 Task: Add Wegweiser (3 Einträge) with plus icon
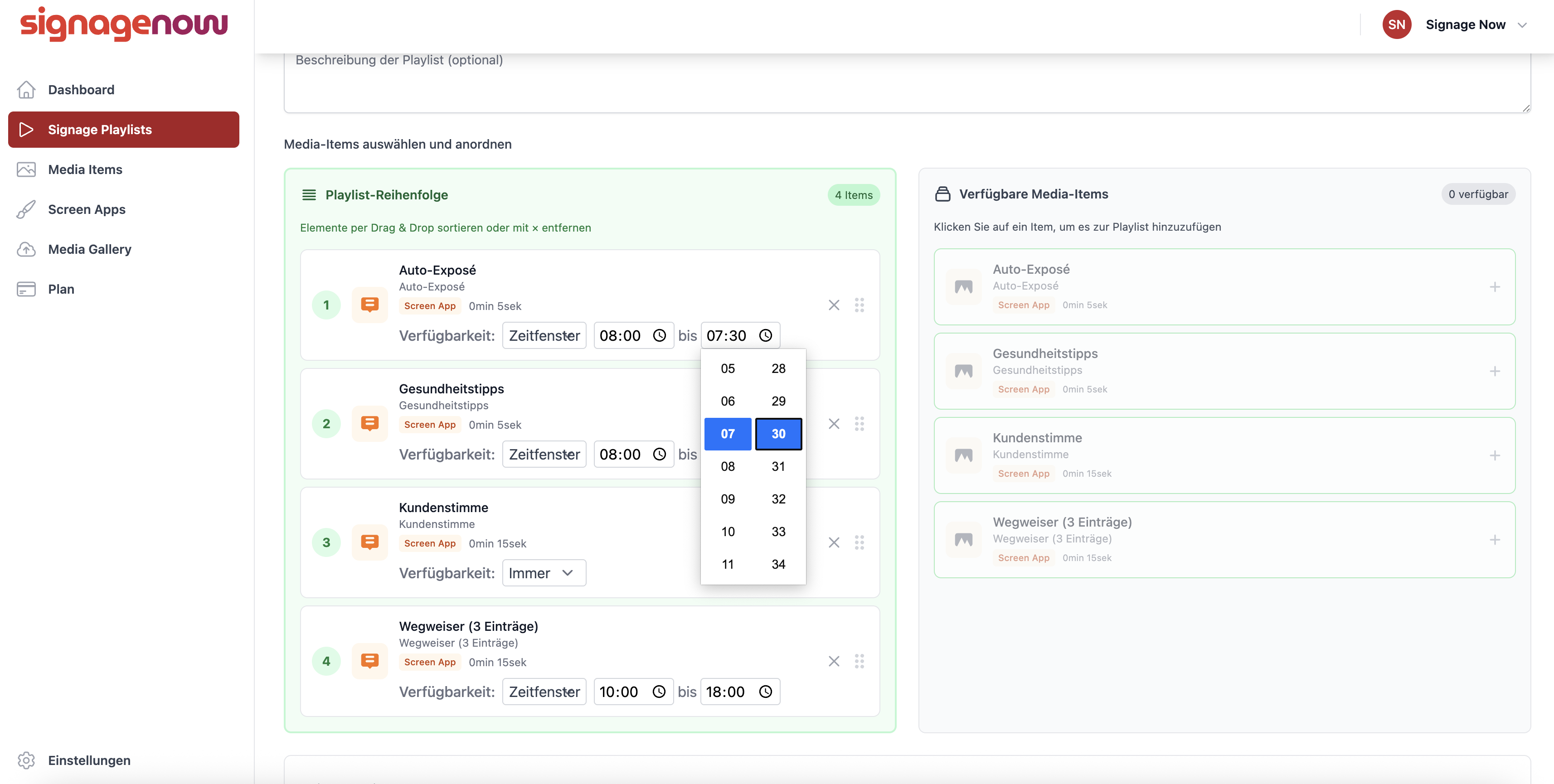[1494, 540]
